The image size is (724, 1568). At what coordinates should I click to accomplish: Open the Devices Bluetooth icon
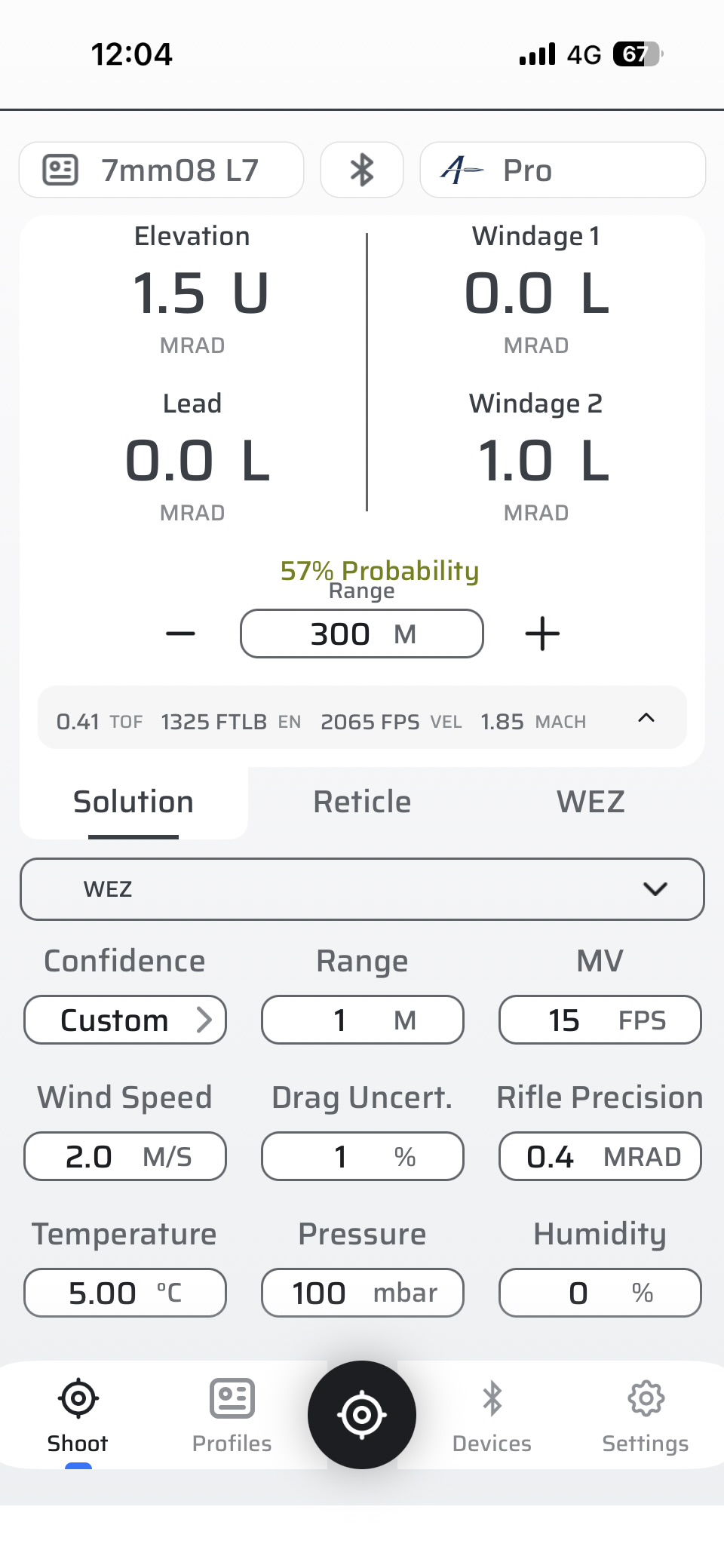click(492, 1398)
